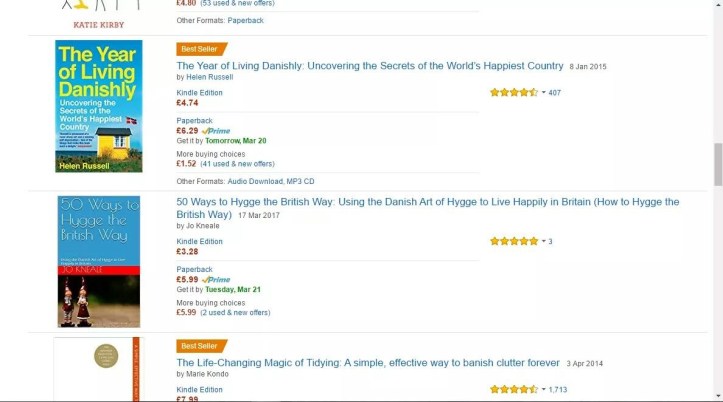
Task: Expand rating dropdown arrow next to 407 reviews
Action: click(x=543, y=92)
